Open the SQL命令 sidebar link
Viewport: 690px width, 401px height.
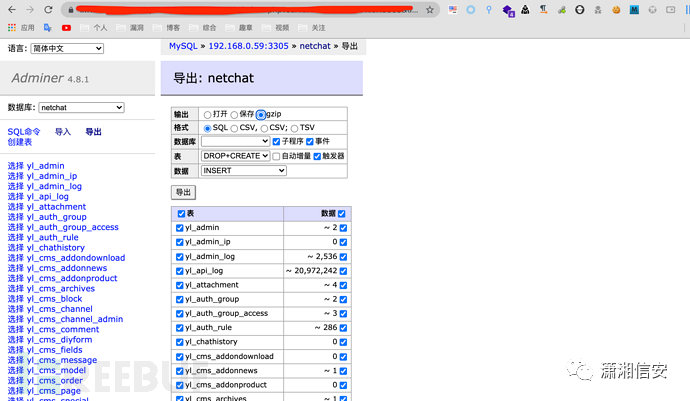pyautogui.click(x=24, y=132)
